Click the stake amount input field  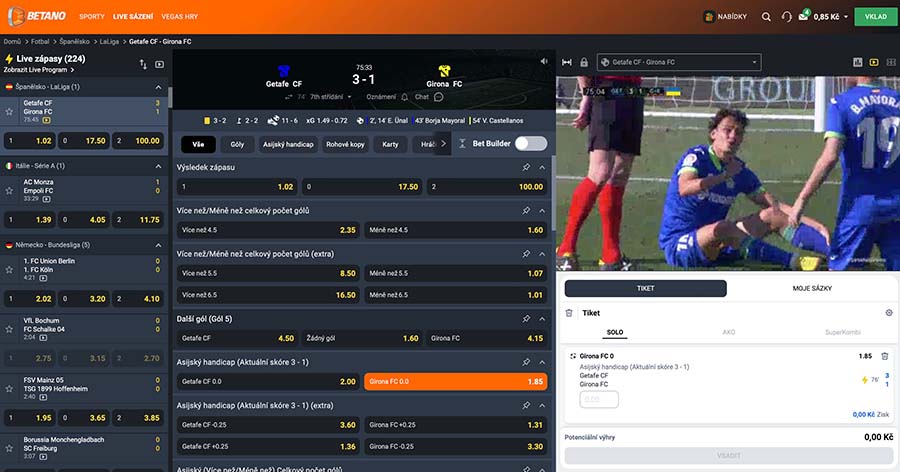[599, 399]
